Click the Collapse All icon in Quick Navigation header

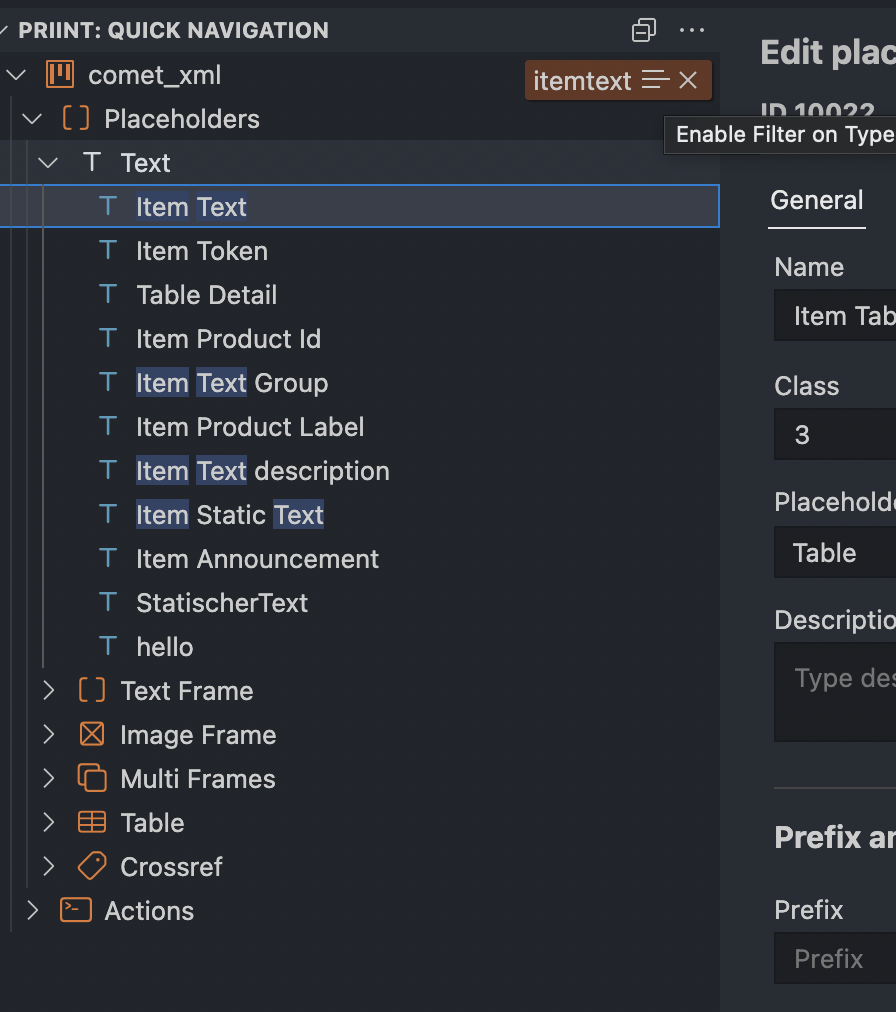pos(644,30)
